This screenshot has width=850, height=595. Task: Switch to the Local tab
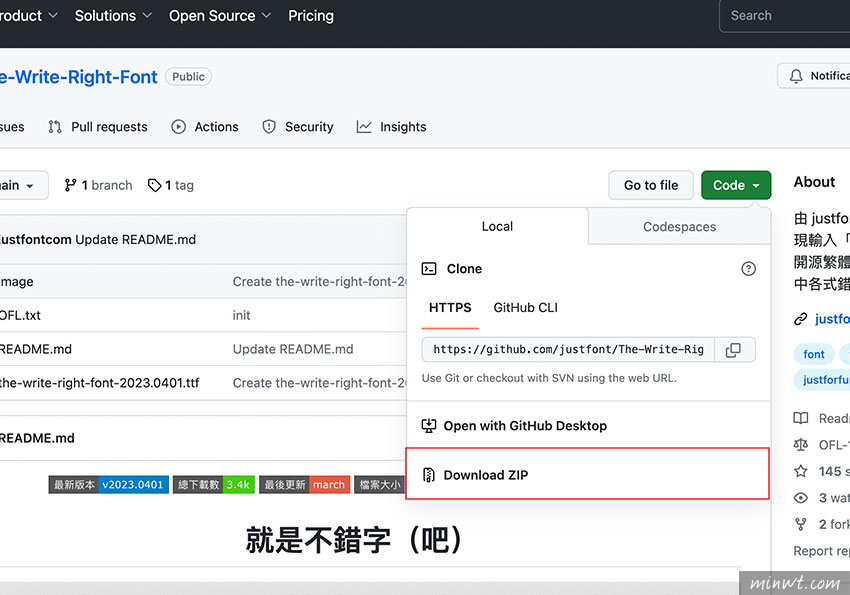(497, 227)
